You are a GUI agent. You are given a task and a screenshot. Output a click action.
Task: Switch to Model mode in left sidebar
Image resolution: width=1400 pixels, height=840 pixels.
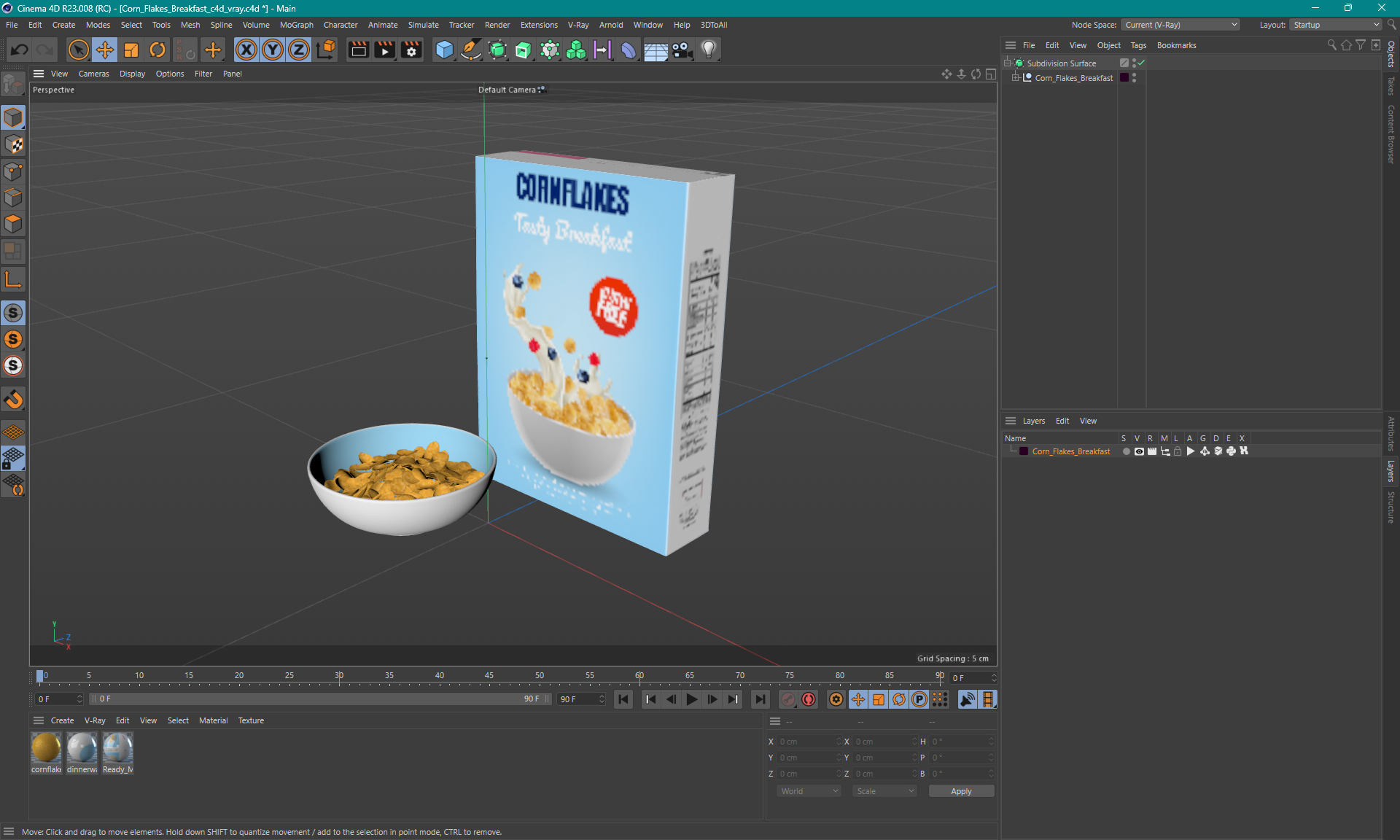coord(13,117)
